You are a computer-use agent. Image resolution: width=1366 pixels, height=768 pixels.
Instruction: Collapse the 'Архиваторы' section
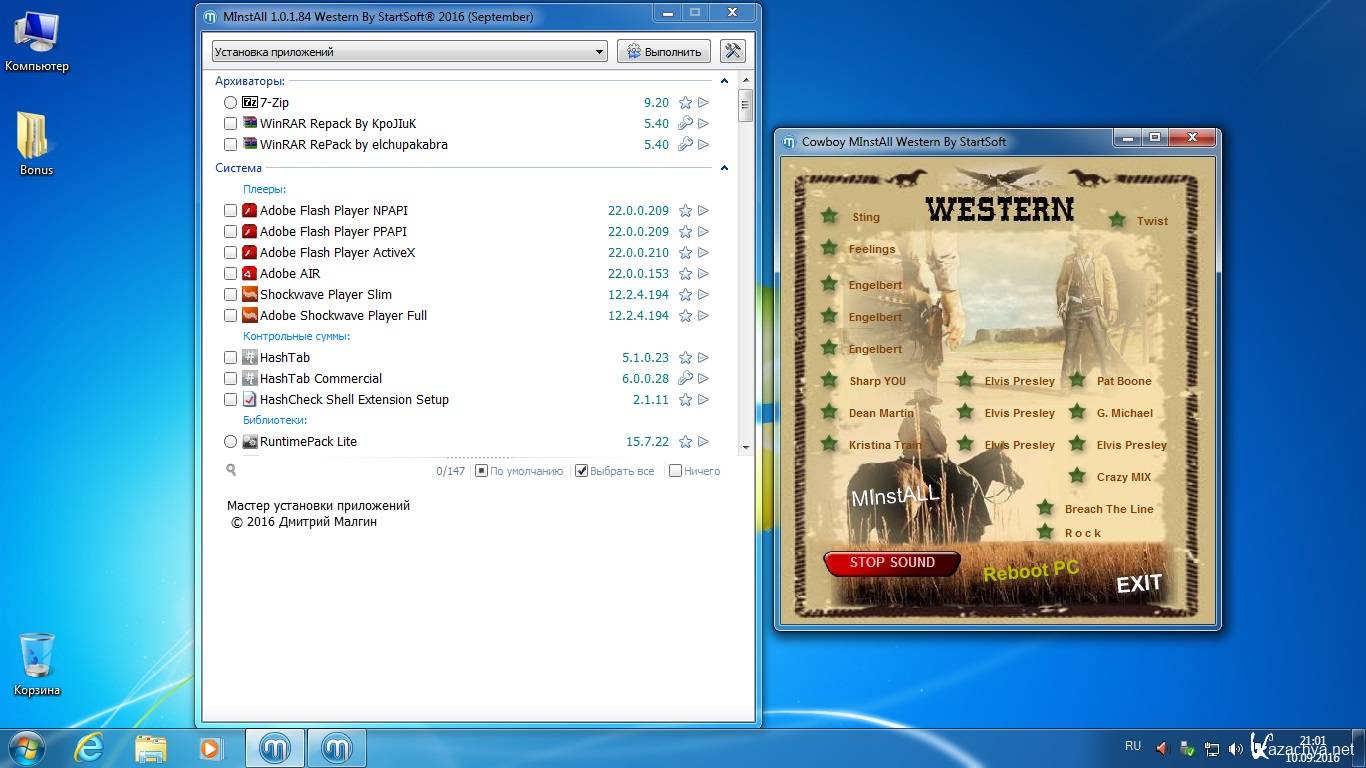tap(724, 81)
